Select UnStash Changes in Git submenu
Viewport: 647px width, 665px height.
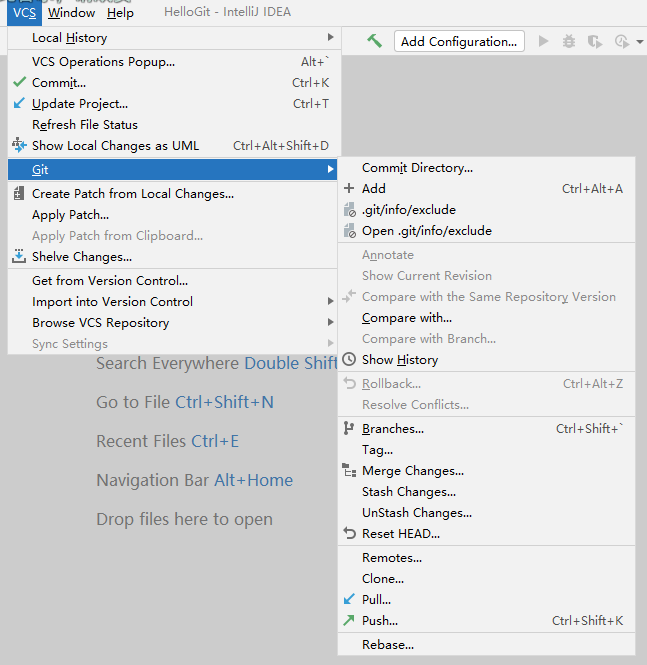(x=487, y=513)
